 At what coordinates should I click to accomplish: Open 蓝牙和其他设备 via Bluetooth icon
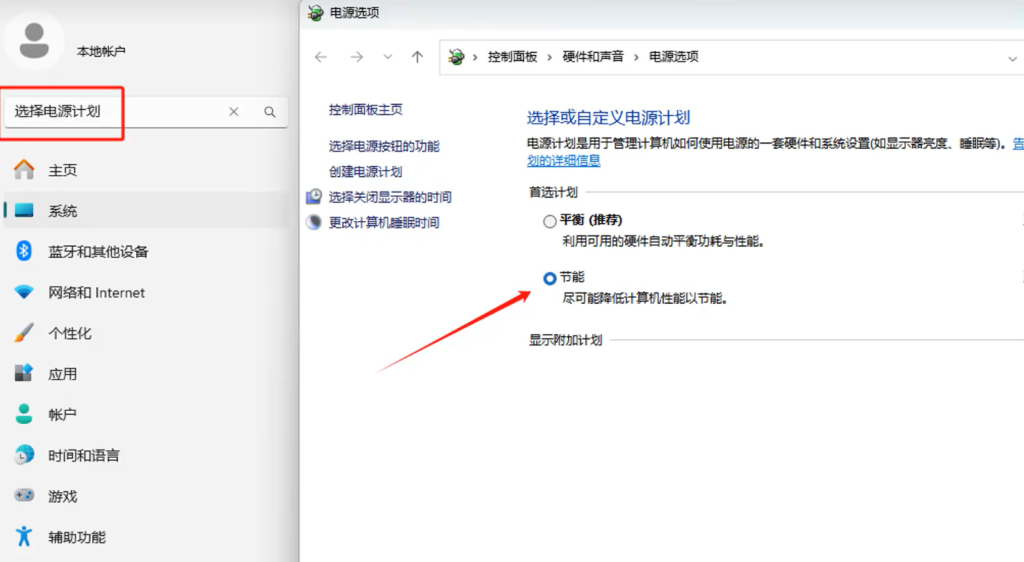coord(24,251)
